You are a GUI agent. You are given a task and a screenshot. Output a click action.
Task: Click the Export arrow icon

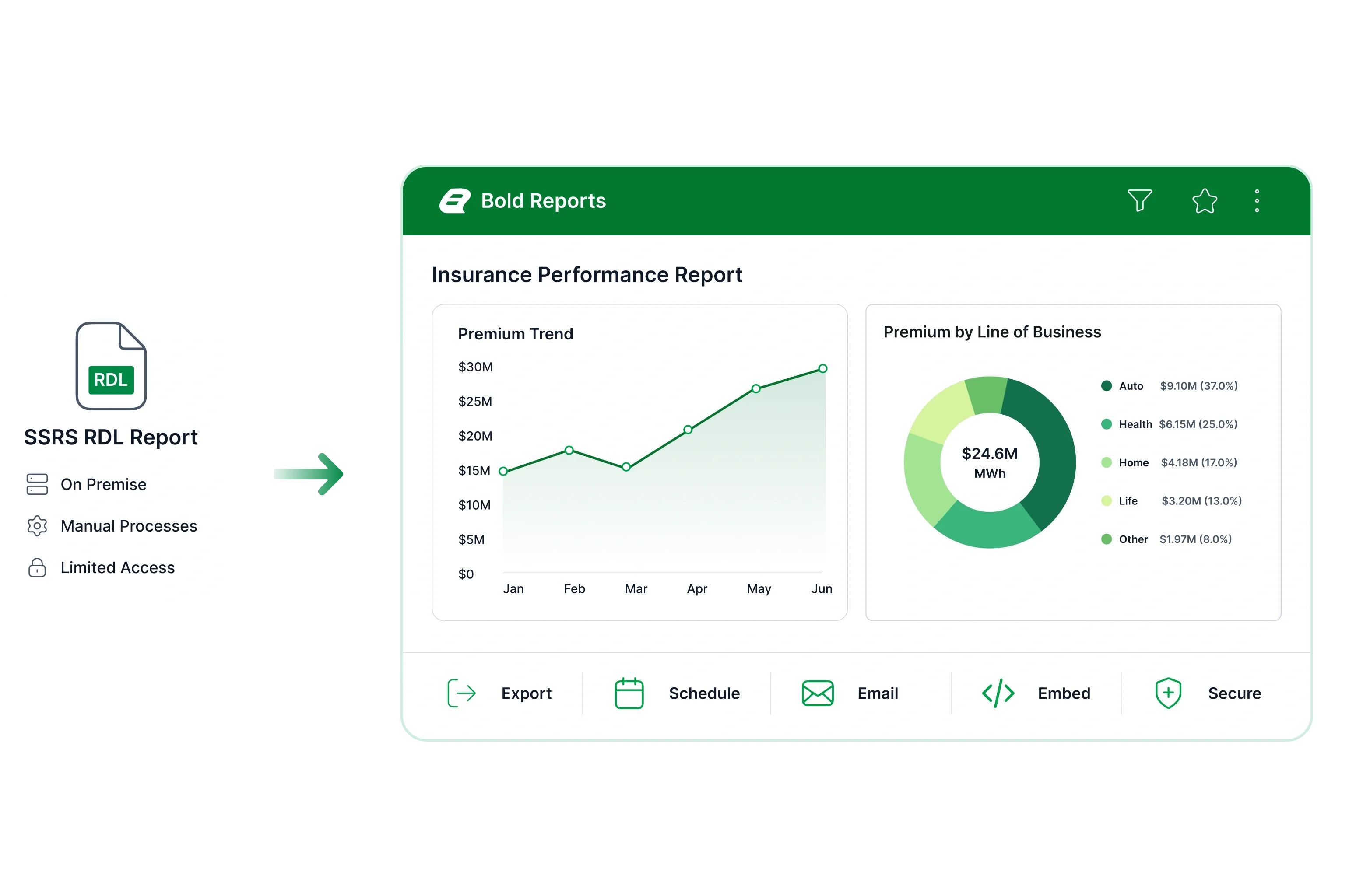coord(461,693)
